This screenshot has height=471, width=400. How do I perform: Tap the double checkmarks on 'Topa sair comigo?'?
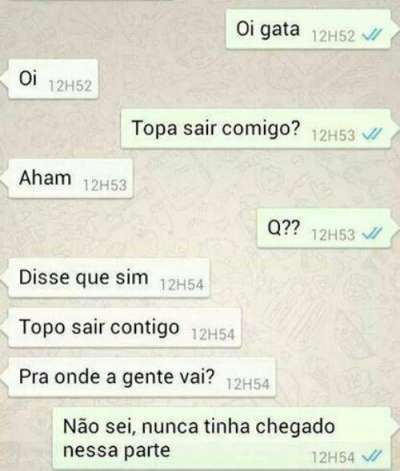[x=371, y=134]
